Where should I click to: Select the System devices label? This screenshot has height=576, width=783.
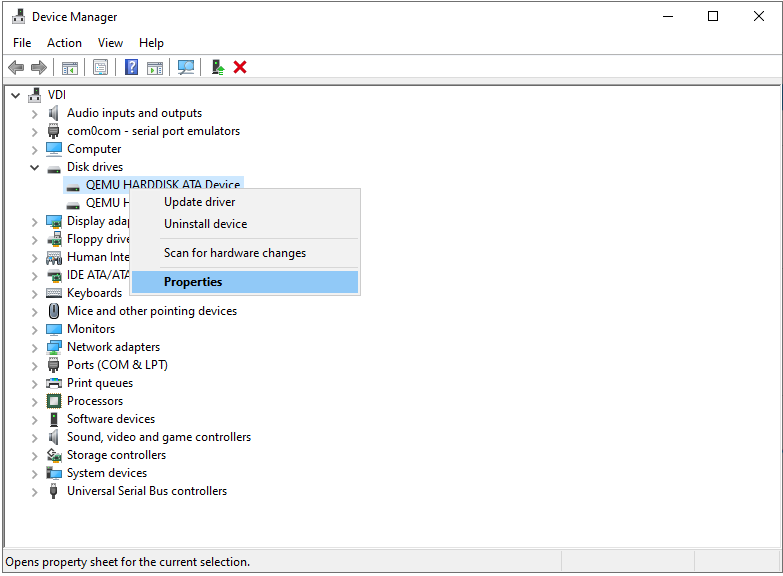(107, 473)
